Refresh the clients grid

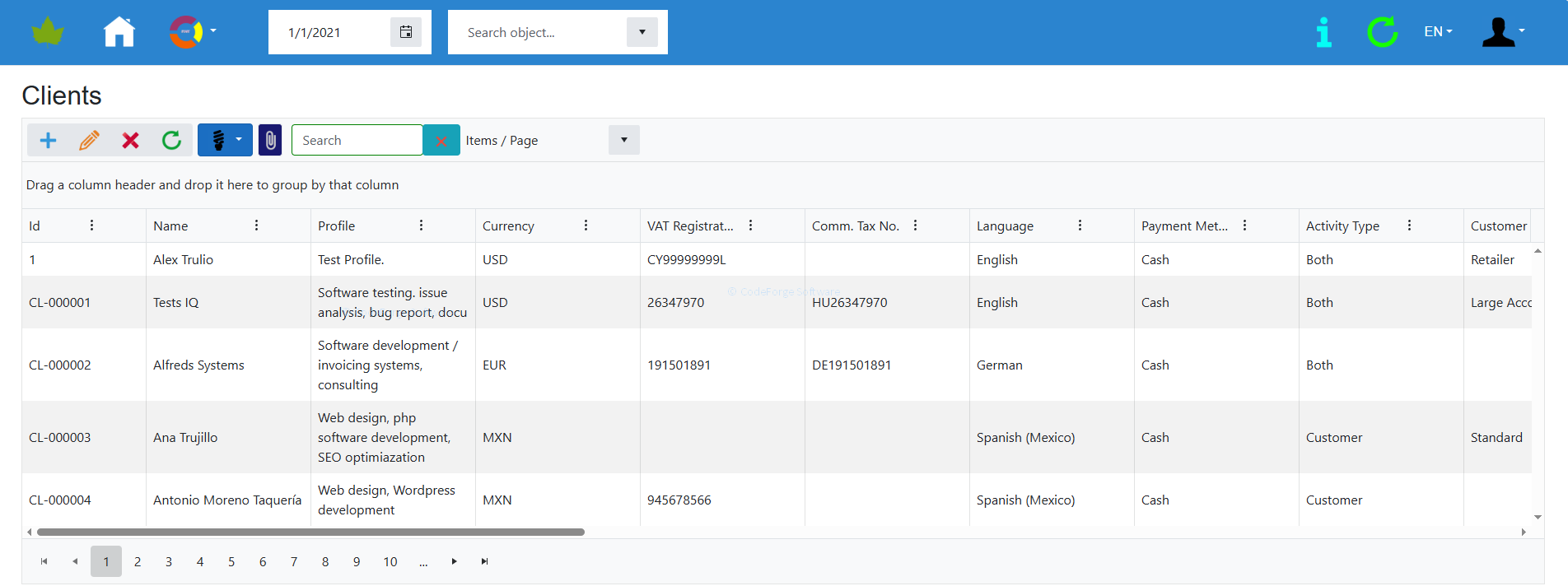(171, 141)
